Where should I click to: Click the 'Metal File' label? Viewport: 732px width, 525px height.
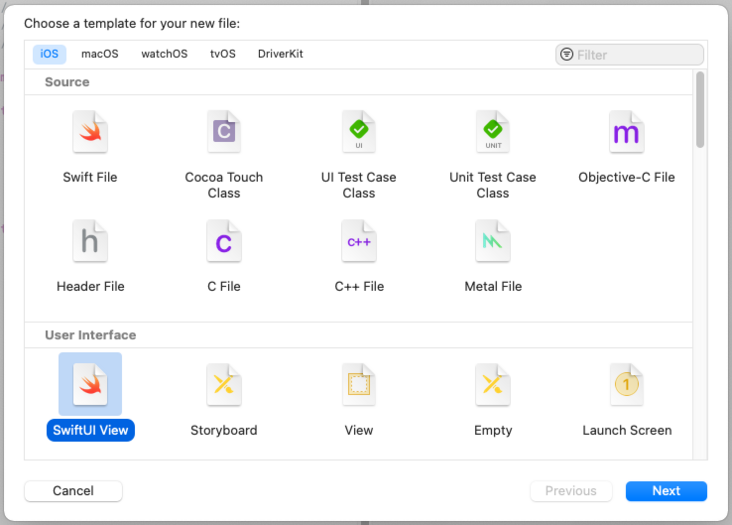(x=493, y=287)
